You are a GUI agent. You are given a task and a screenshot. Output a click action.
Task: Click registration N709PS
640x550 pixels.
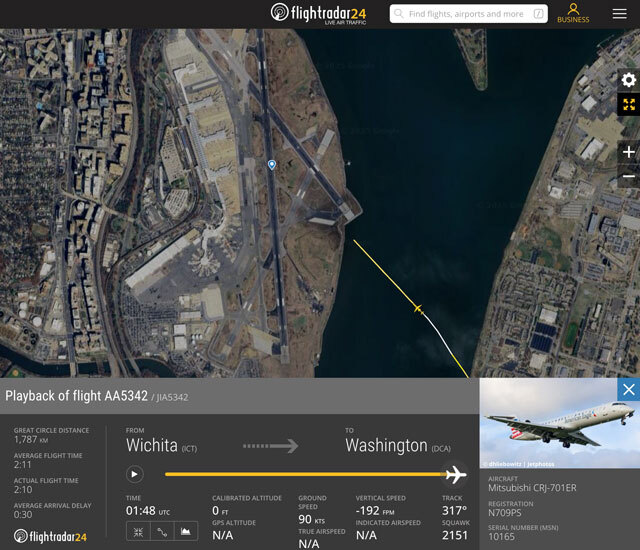click(x=504, y=513)
